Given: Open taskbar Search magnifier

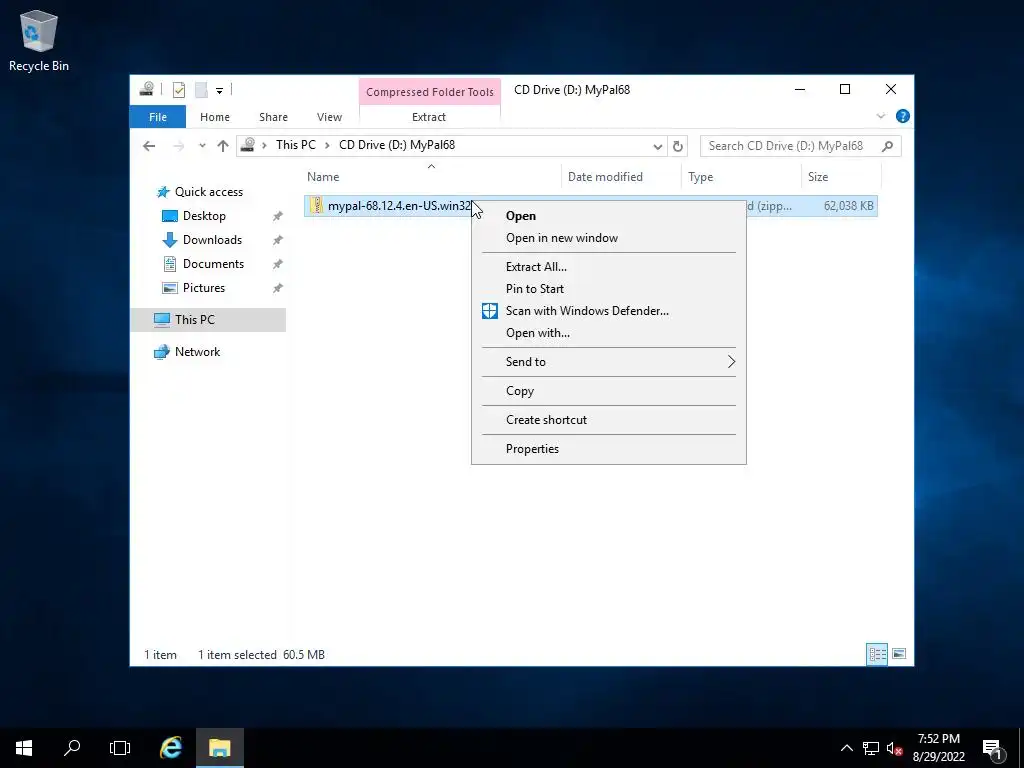Looking at the screenshot, I should [72, 748].
